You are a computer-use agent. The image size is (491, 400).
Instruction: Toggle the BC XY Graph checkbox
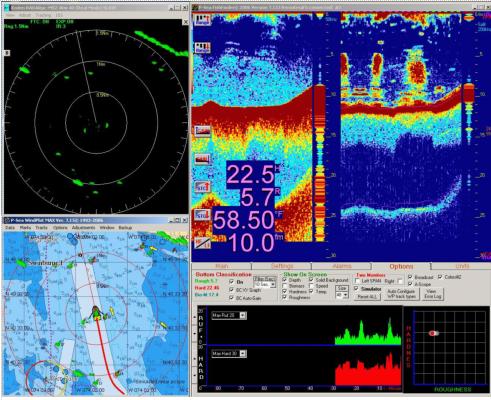(232, 290)
